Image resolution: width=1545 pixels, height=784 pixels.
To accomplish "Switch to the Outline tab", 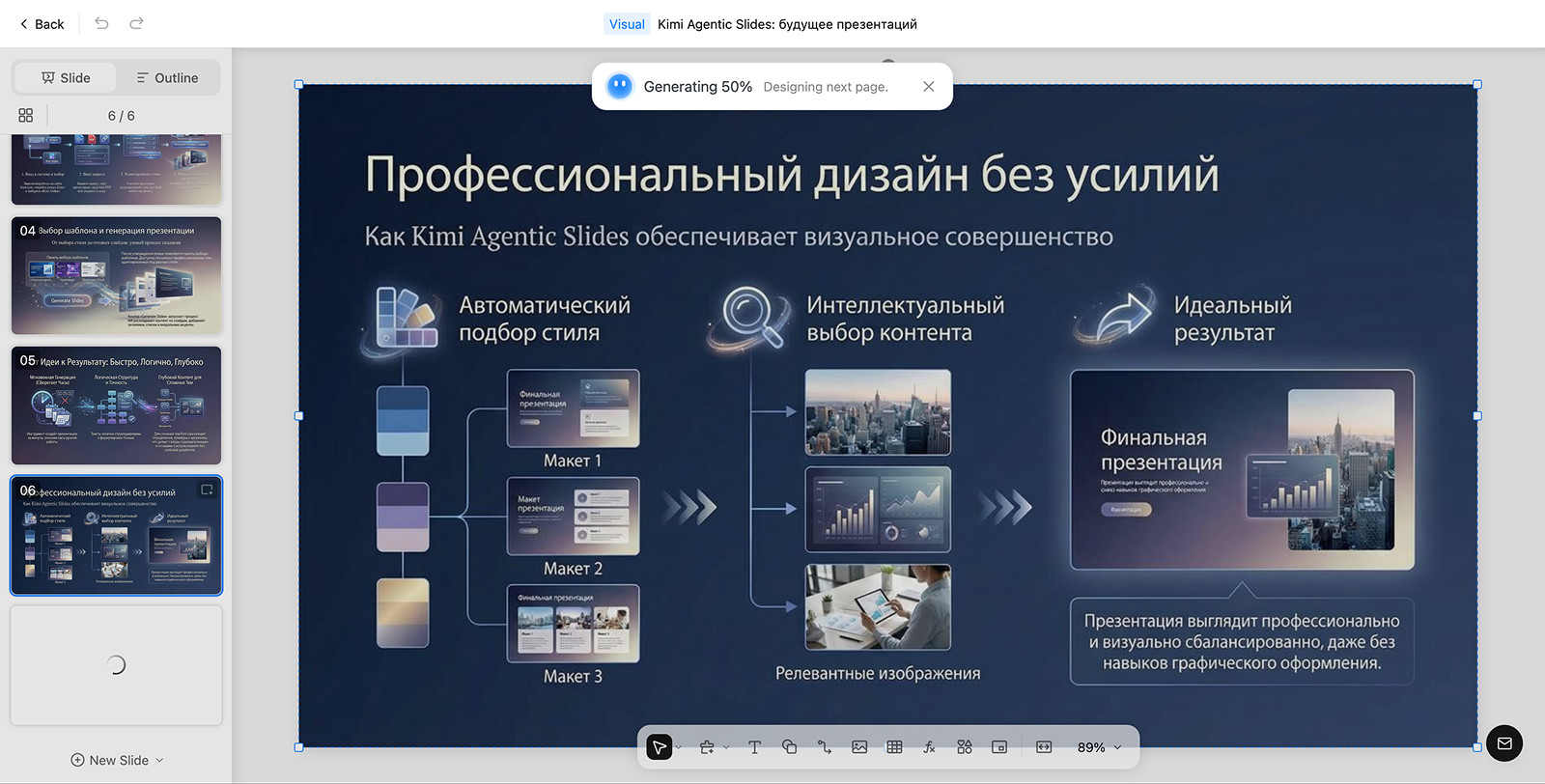I will click(167, 78).
